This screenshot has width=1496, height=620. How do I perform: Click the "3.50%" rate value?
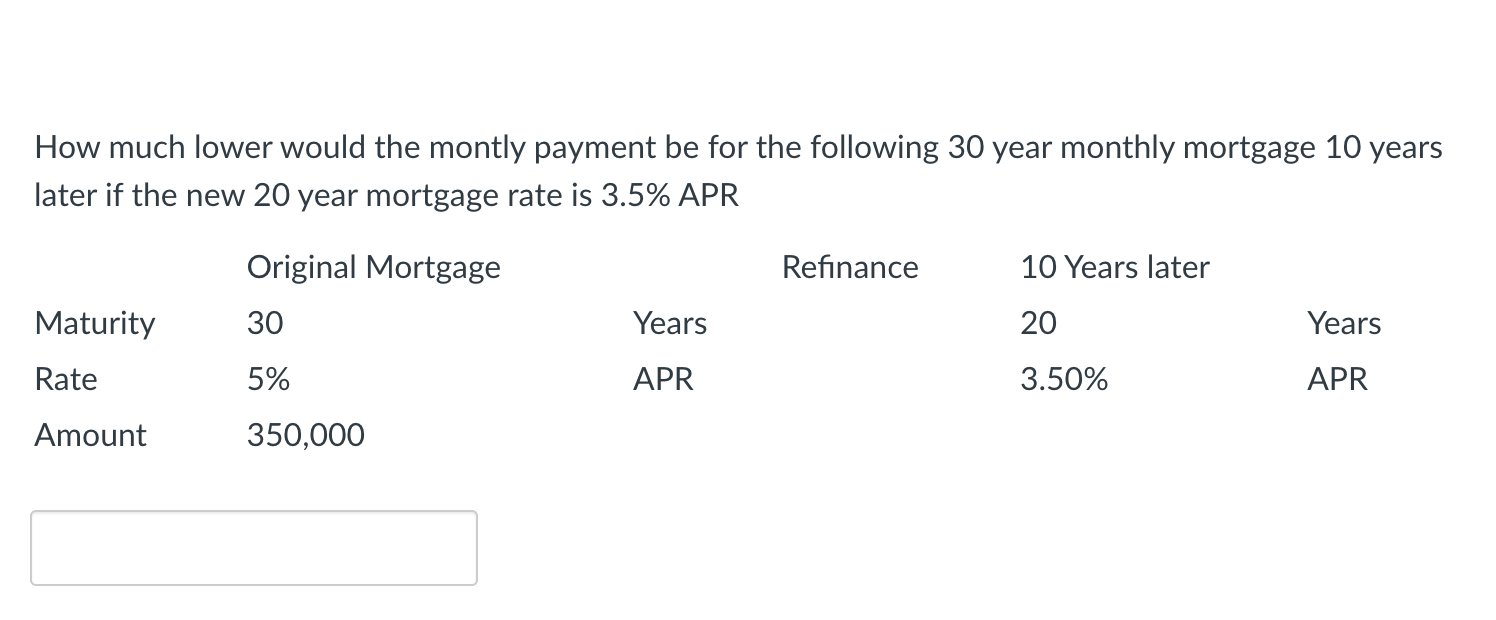click(x=1063, y=379)
